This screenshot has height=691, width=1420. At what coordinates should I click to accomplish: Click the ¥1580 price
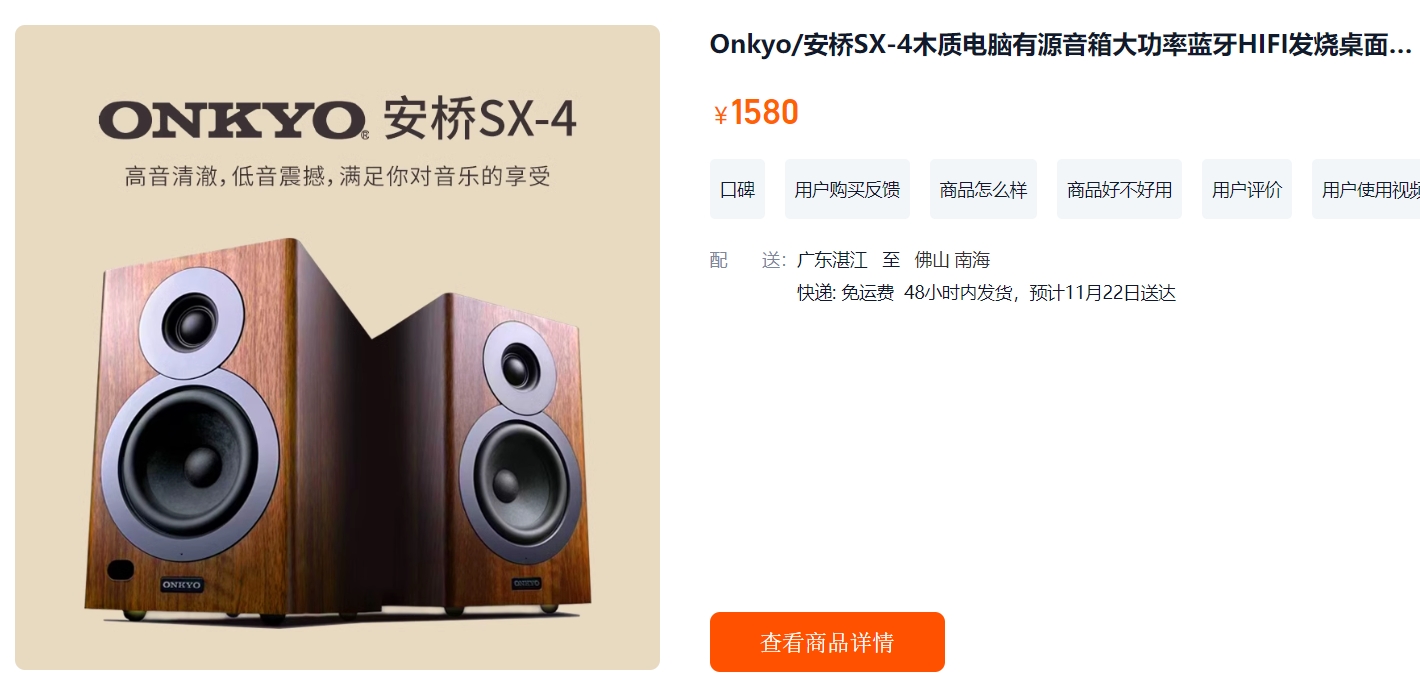click(x=756, y=113)
